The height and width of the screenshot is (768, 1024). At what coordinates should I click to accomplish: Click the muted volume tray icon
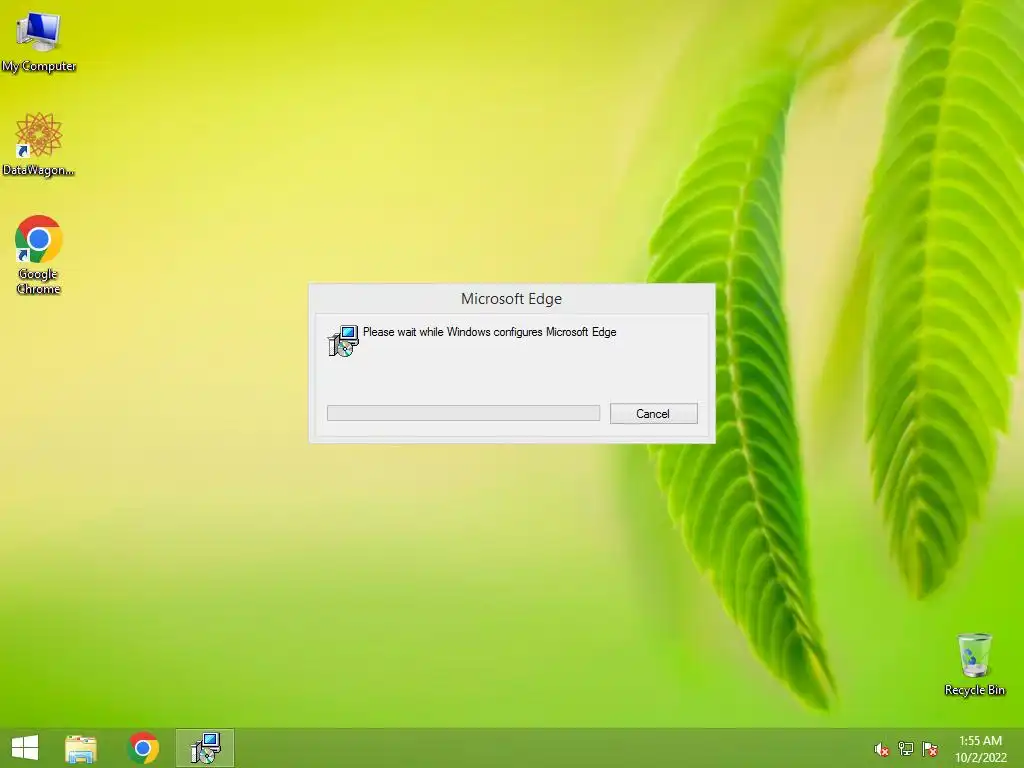pos(881,749)
